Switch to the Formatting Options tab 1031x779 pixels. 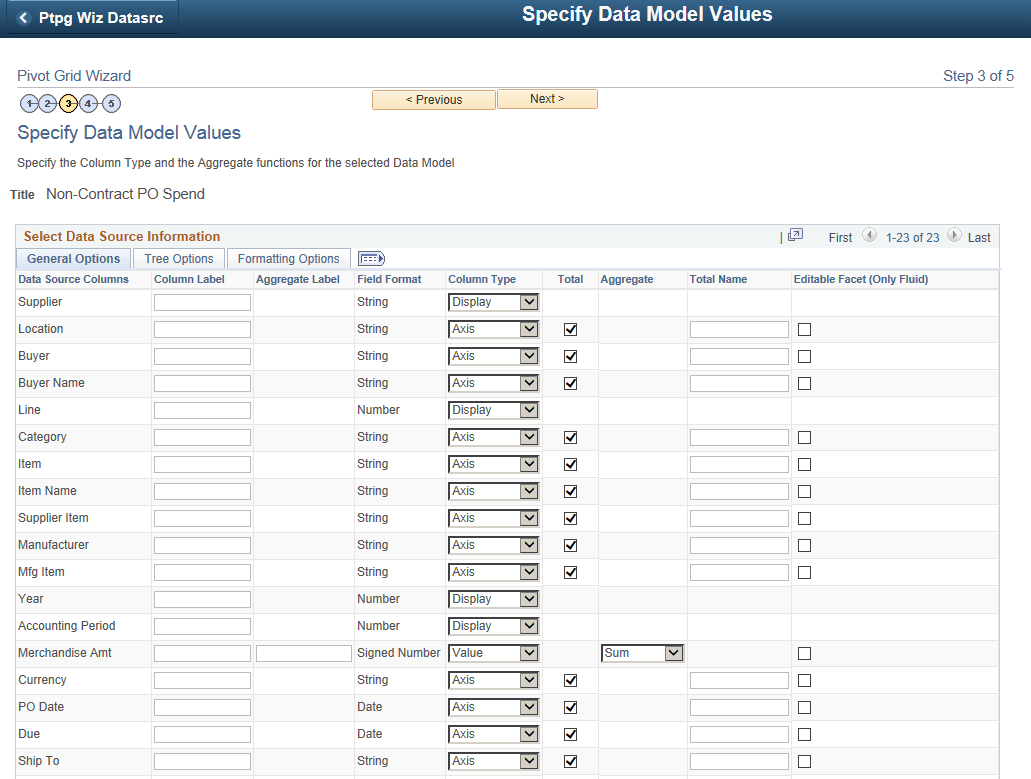(288, 258)
